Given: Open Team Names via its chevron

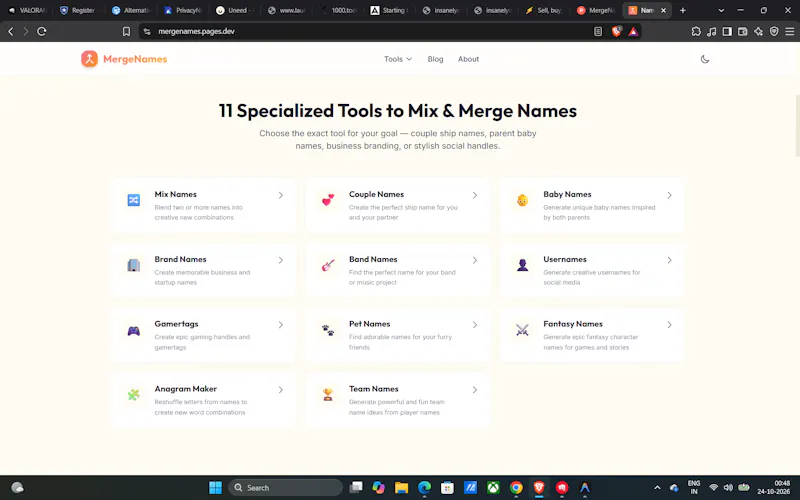Looking at the screenshot, I should (475, 390).
